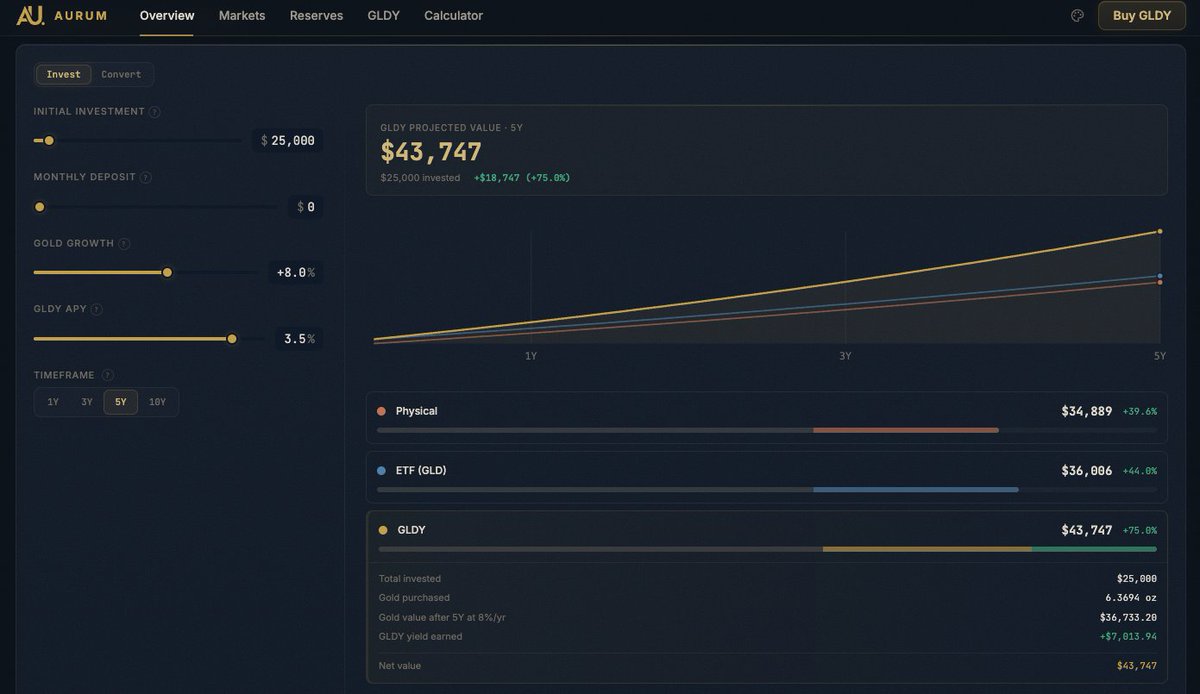Adjust the GLDY APY slider handle
The height and width of the screenshot is (694, 1200).
coord(232,339)
